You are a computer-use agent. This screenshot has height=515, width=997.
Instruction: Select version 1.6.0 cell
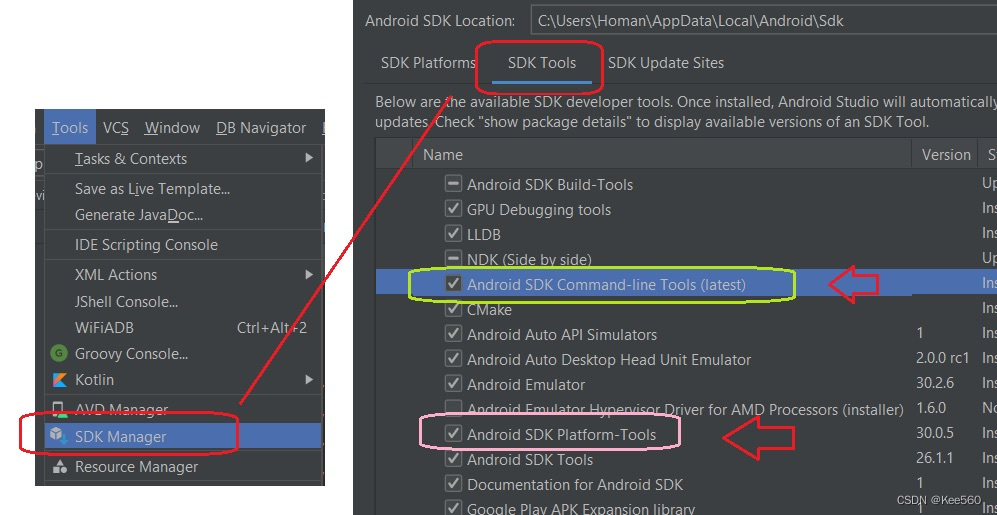931,408
